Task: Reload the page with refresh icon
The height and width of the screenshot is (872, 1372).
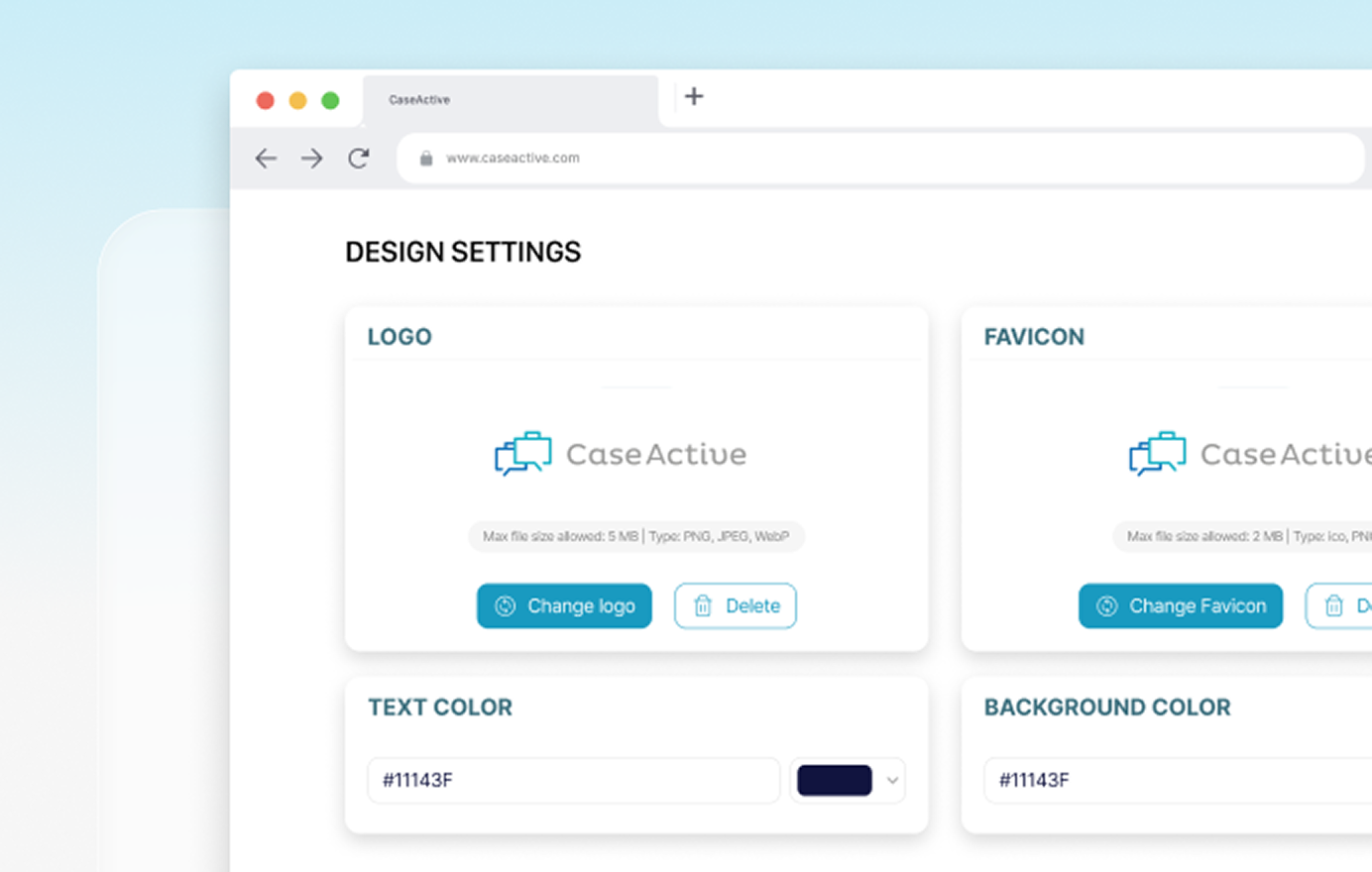Action: tap(359, 159)
